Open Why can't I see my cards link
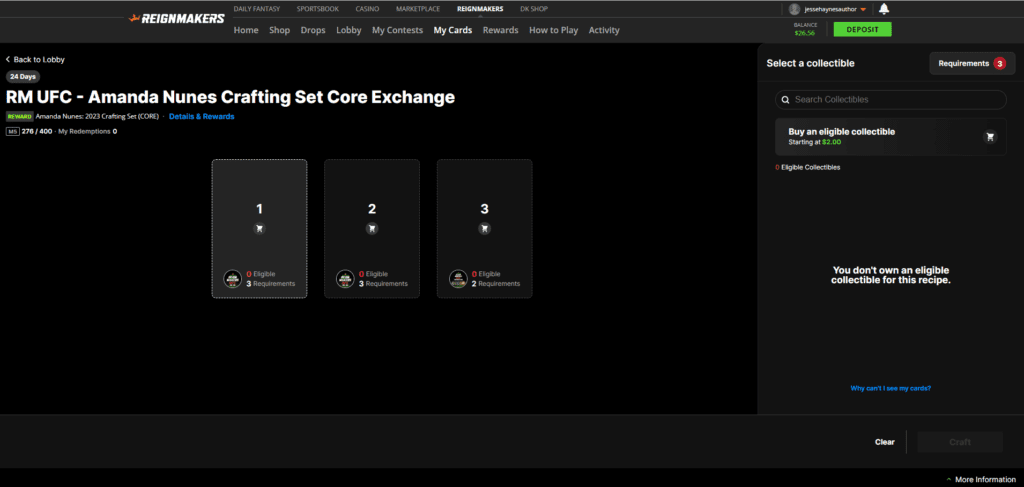 point(890,388)
